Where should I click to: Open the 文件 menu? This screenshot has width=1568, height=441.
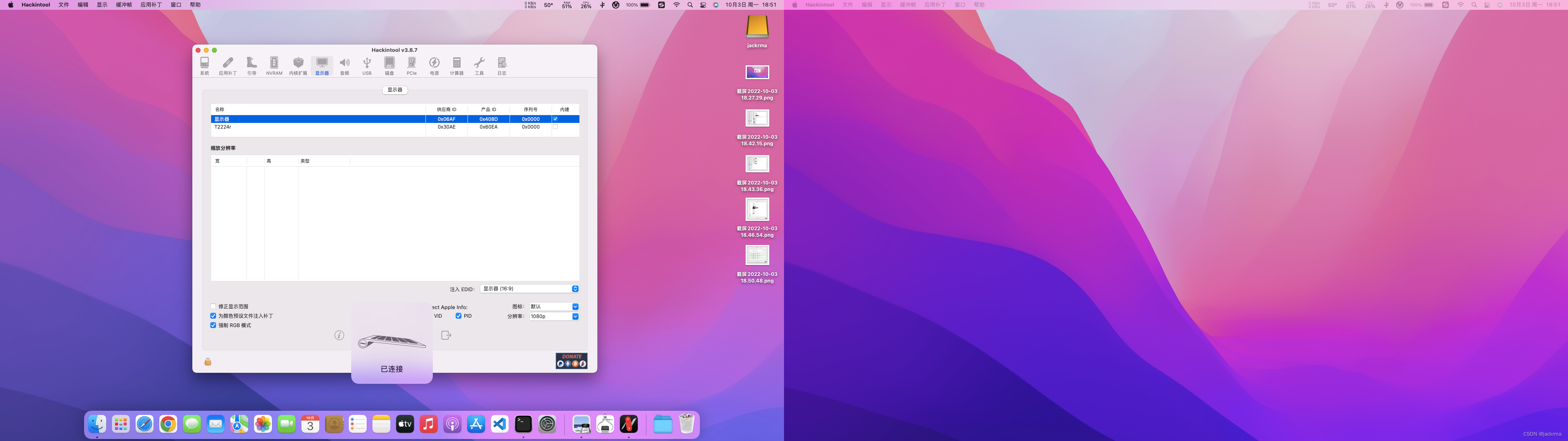coord(63,5)
